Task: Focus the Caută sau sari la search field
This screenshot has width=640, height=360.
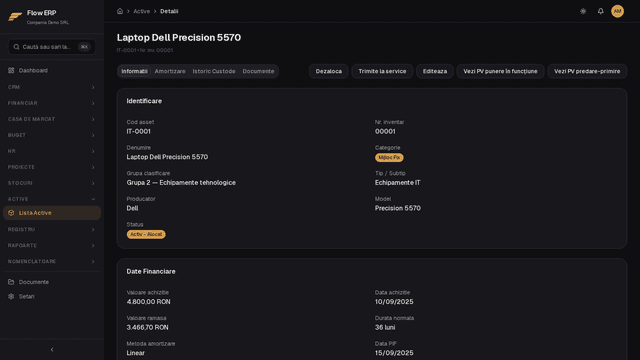Action: (x=52, y=47)
